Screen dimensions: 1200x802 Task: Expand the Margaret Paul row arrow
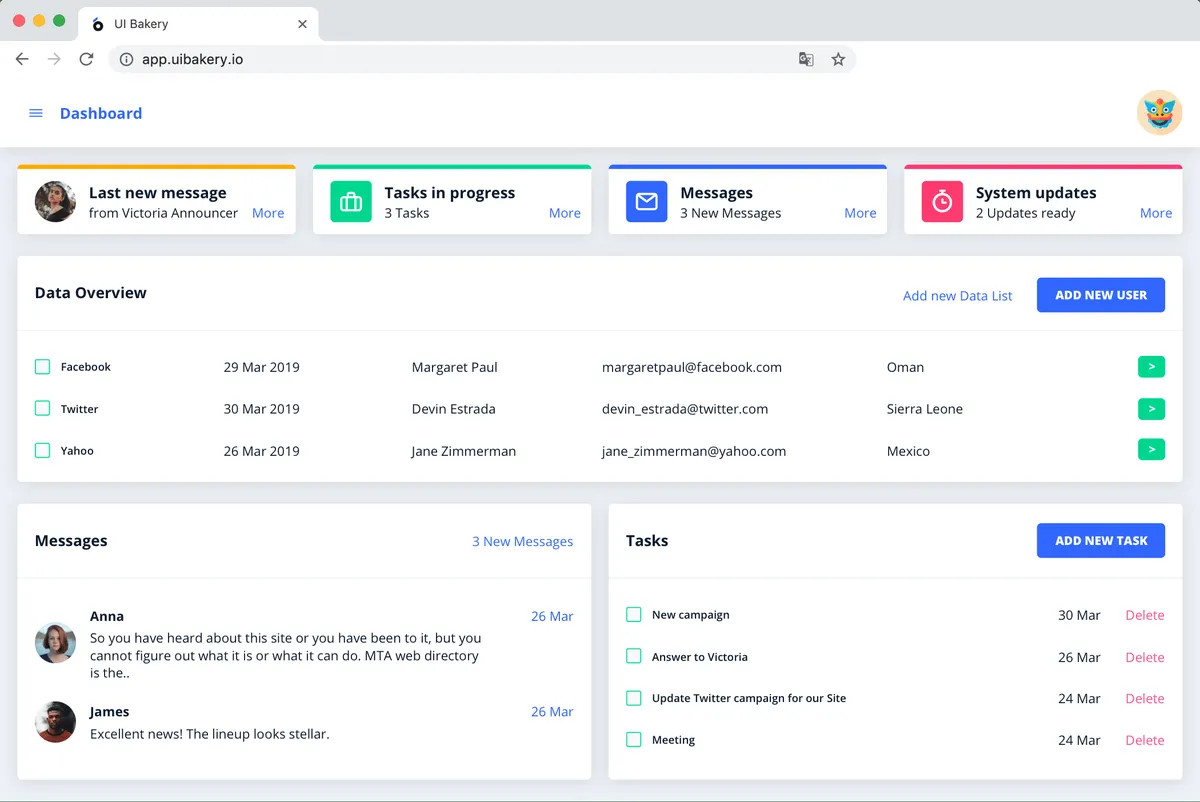(1151, 367)
